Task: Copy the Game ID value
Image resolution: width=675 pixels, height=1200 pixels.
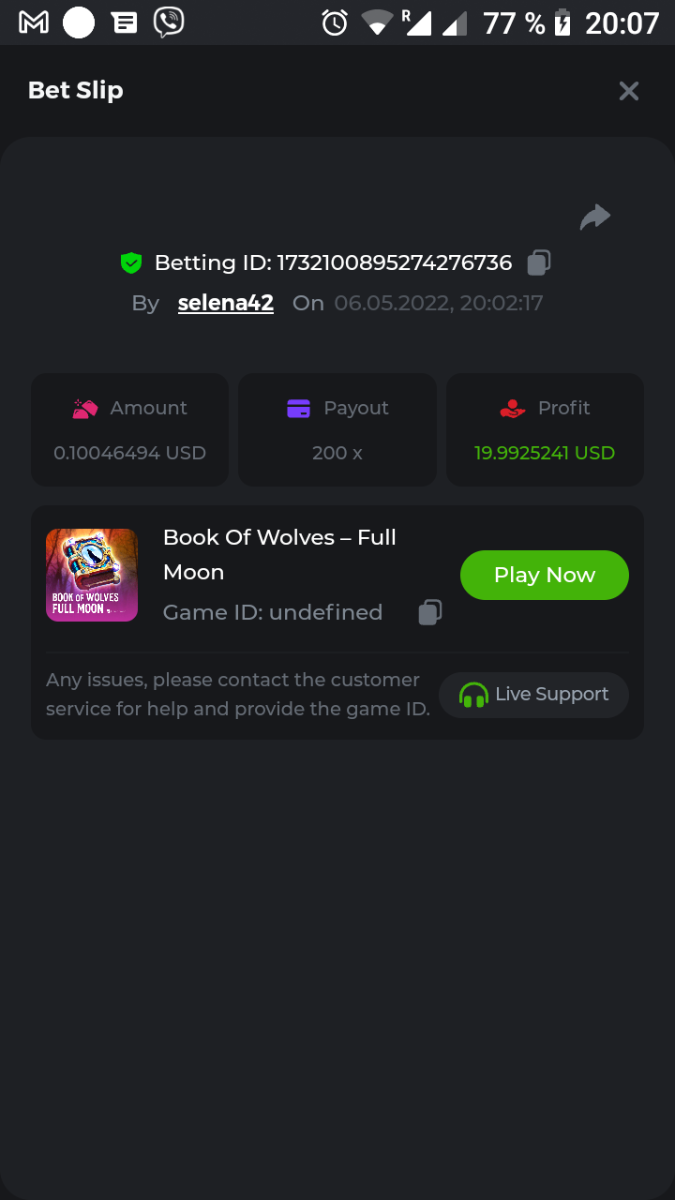Action: [430, 612]
